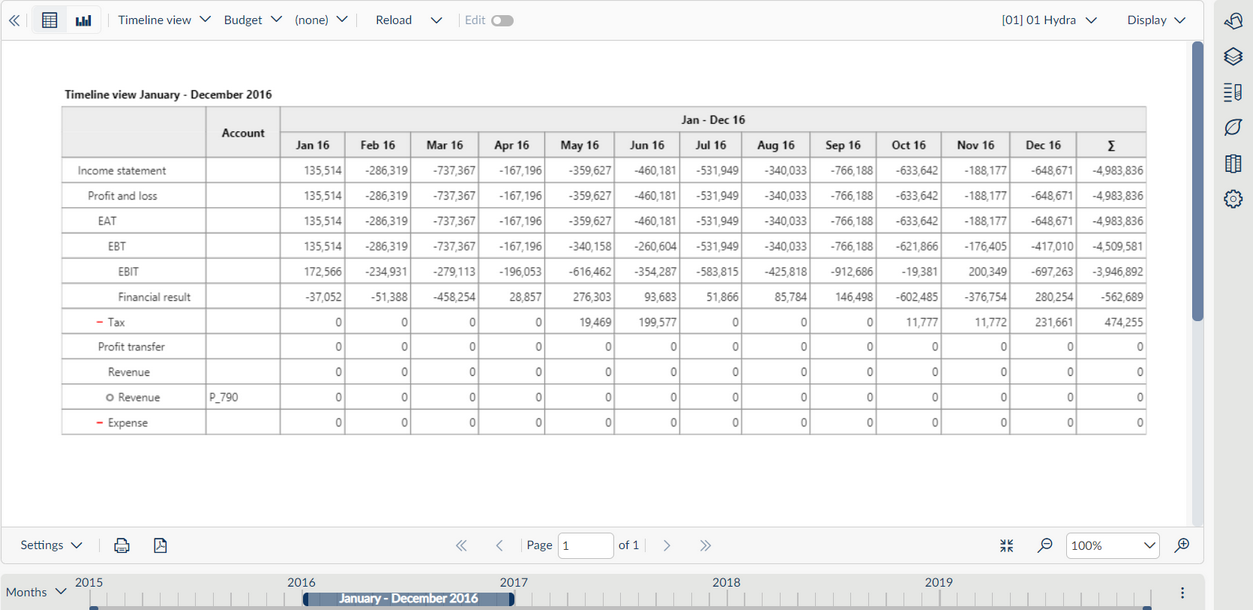1253x610 pixels.
Task: Open the Settings dropdown in footer
Action: 51,545
